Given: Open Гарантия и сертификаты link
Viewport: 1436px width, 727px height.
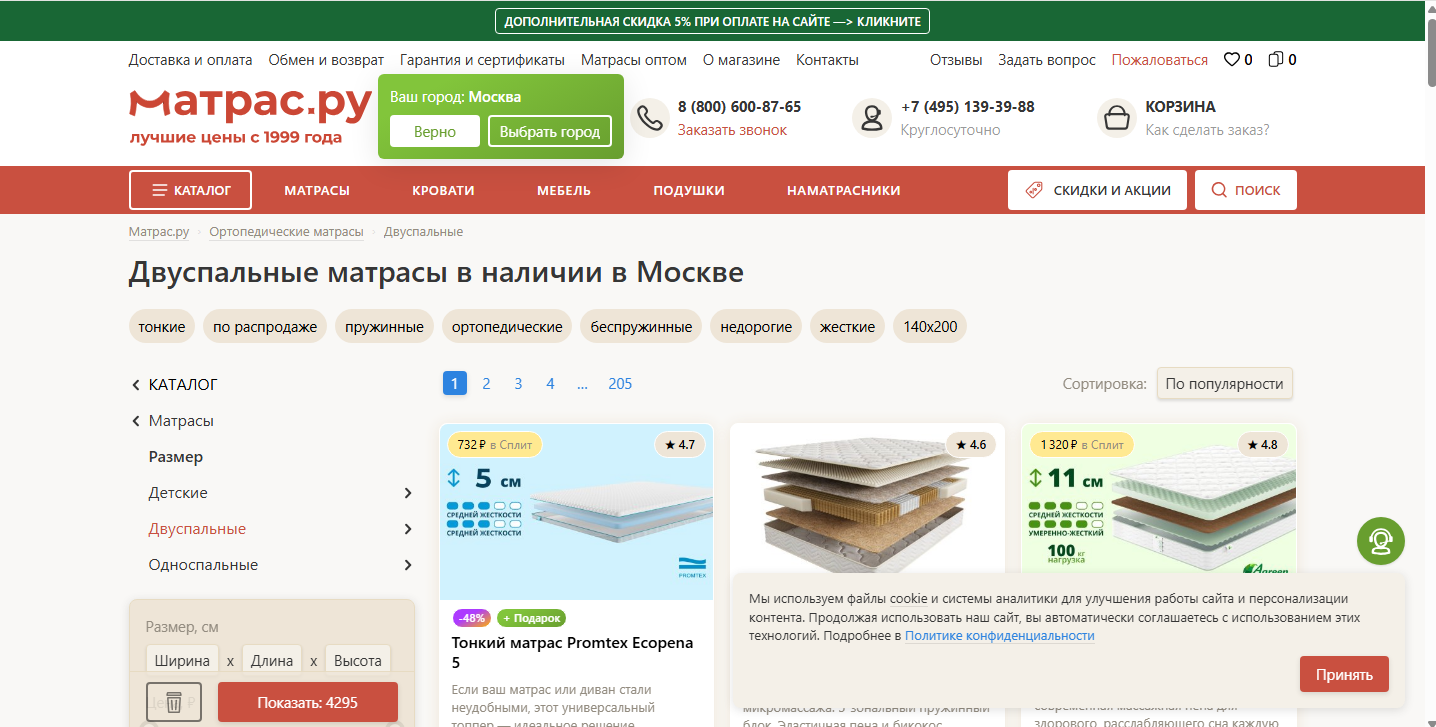Looking at the screenshot, I should point(482,60).
